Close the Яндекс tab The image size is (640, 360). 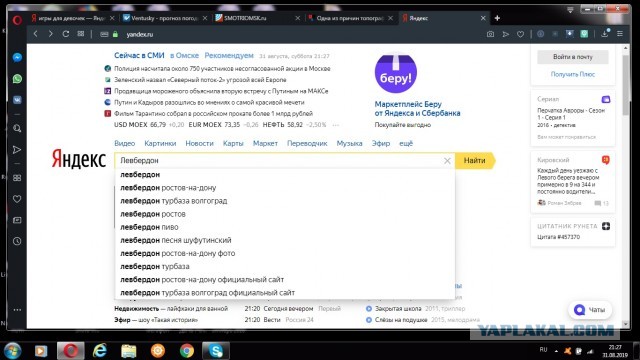click(483, 18)
